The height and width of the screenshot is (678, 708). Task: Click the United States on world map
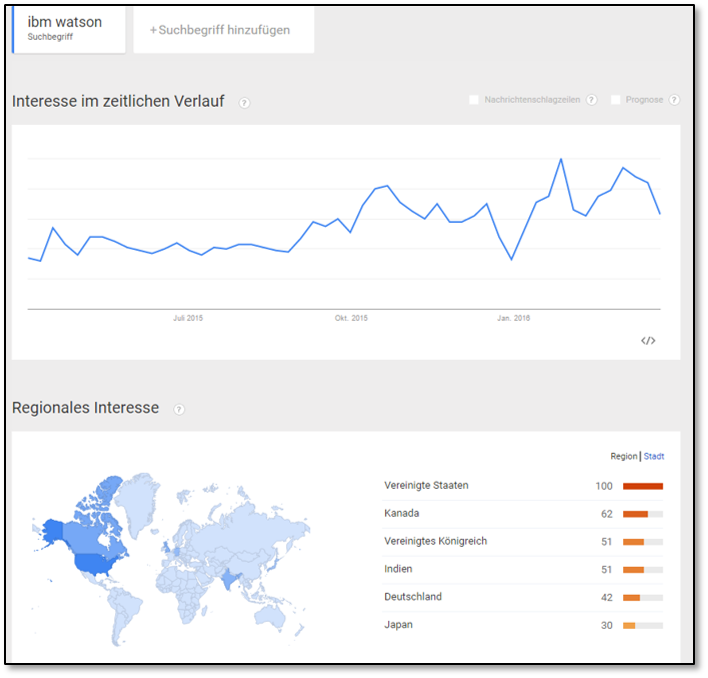tap(96, 564)
